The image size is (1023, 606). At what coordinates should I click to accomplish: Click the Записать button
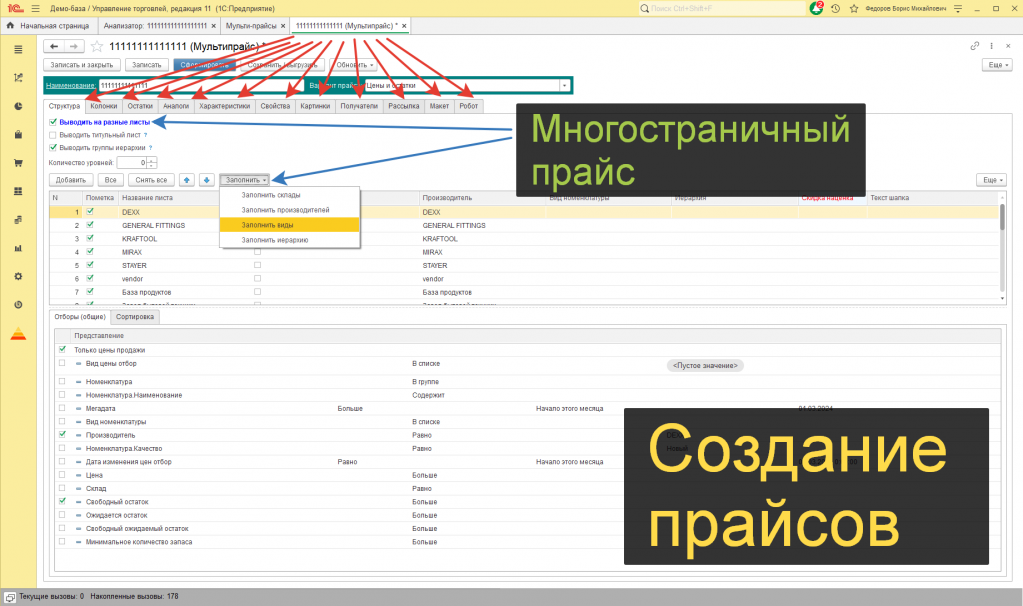click(147, 65)
